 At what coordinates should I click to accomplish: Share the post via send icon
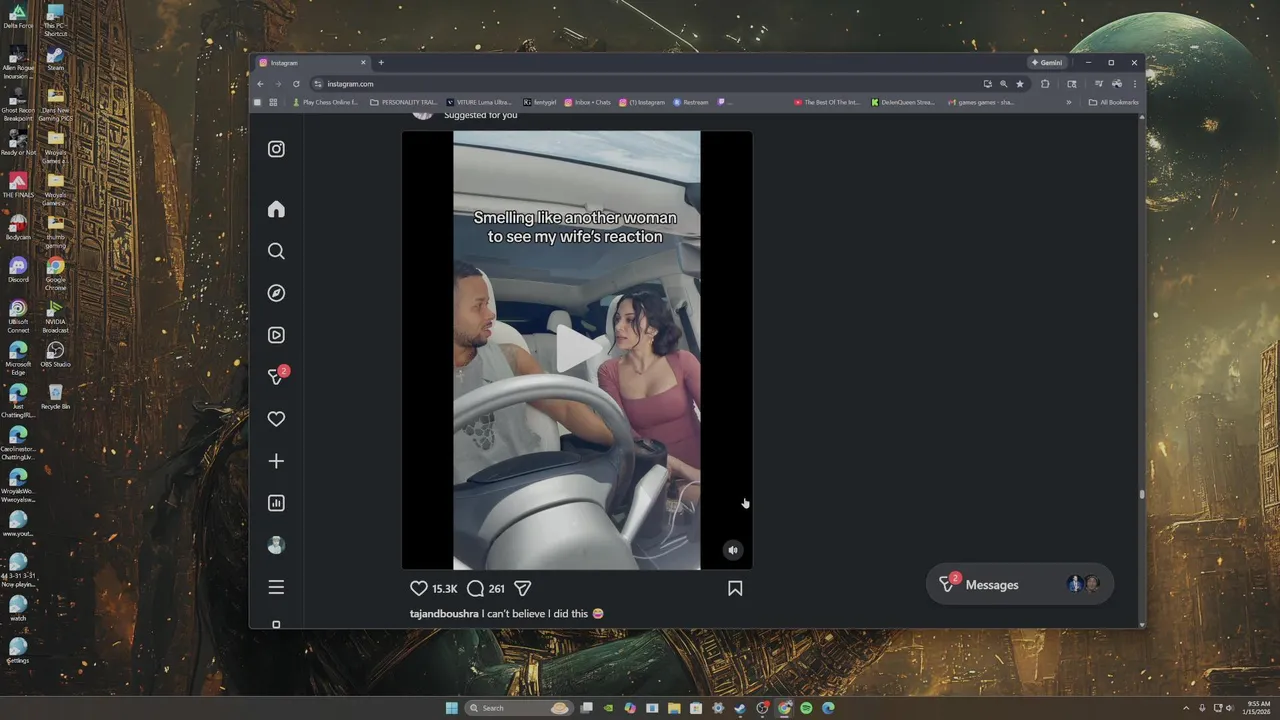pos(522,588)
